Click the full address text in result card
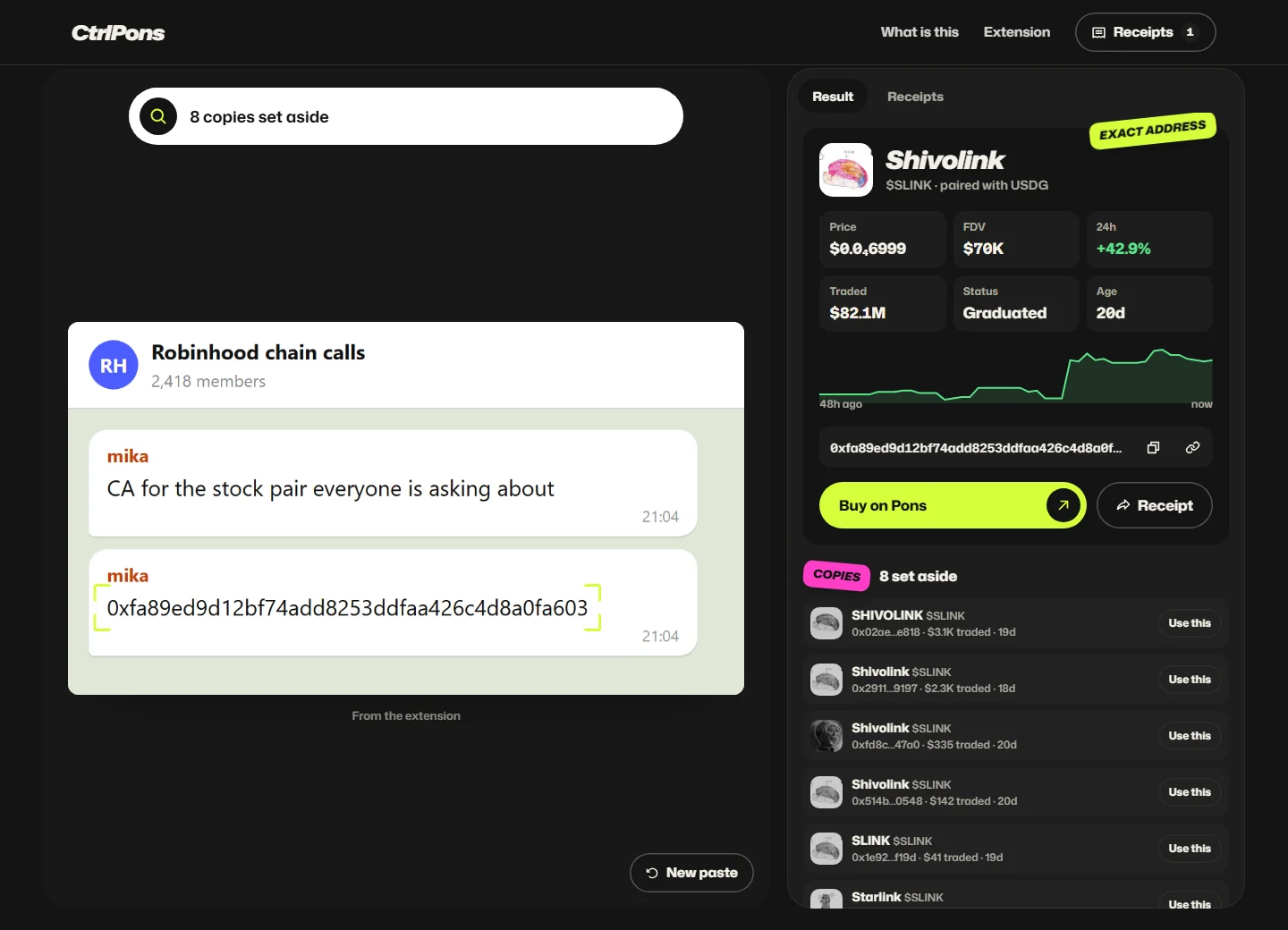Image resolution: width=1288 pixels, height=930 pixels. 976,448
